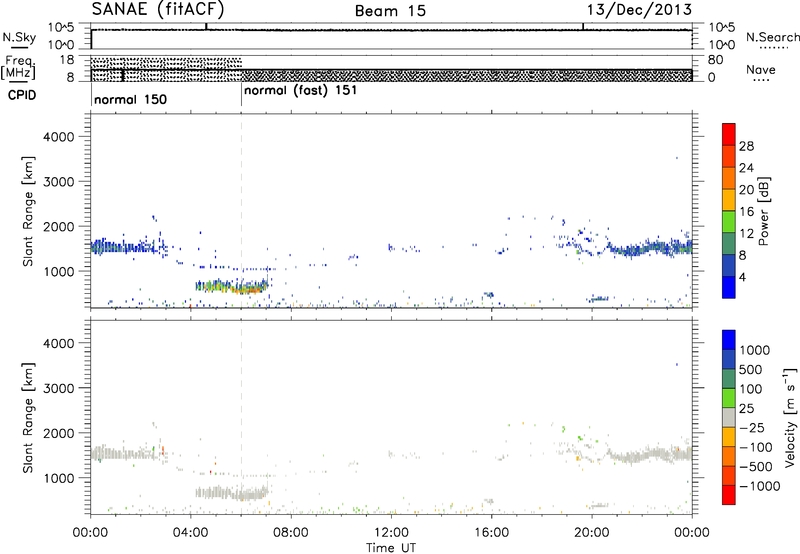Screen dimensions: 800x554
Task: Click the Nave legend label
Action: [x=761, y=70]
